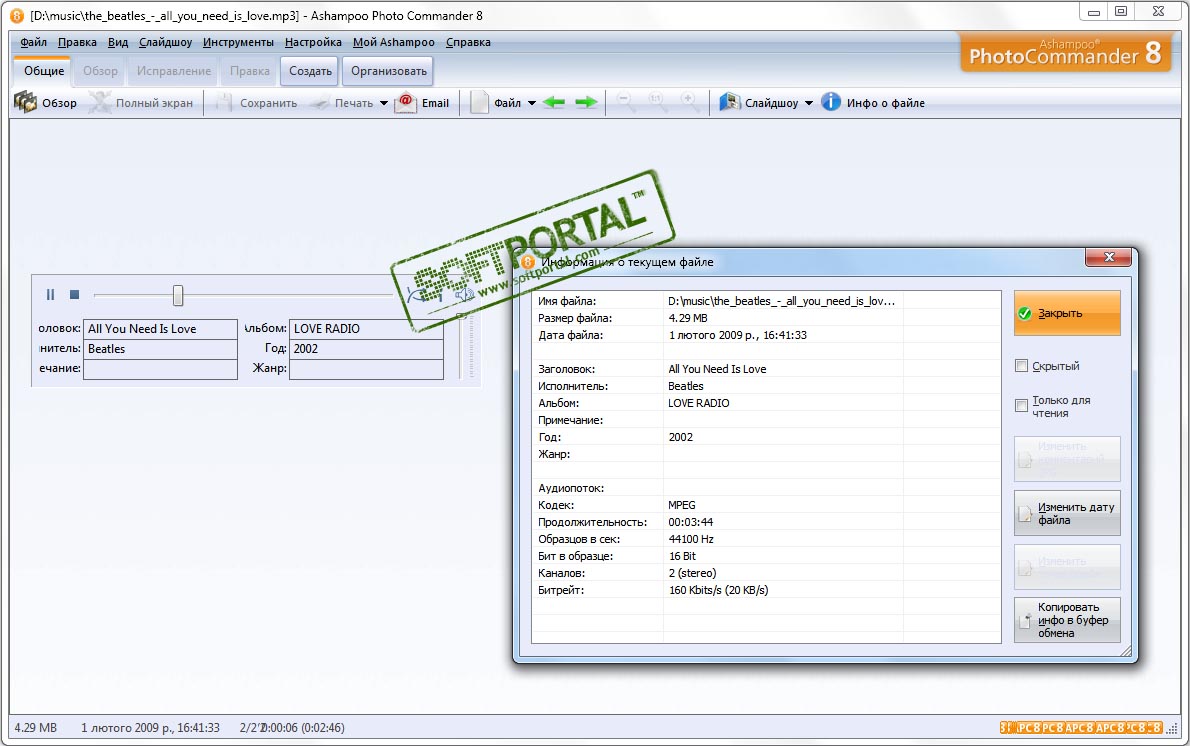
Task: Select the Продолжительность 00:03:44 value
Action: click(691, 522)
